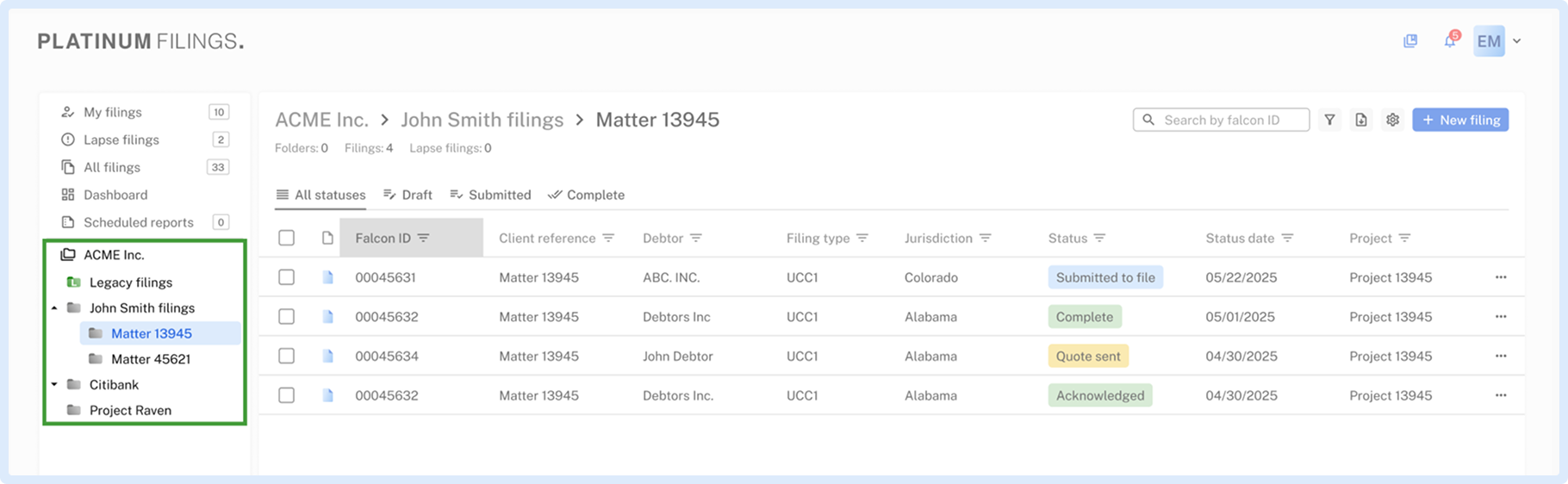Check the box for filing 00045631
This screenshot has height=484, width=1568.
(287, 277)
